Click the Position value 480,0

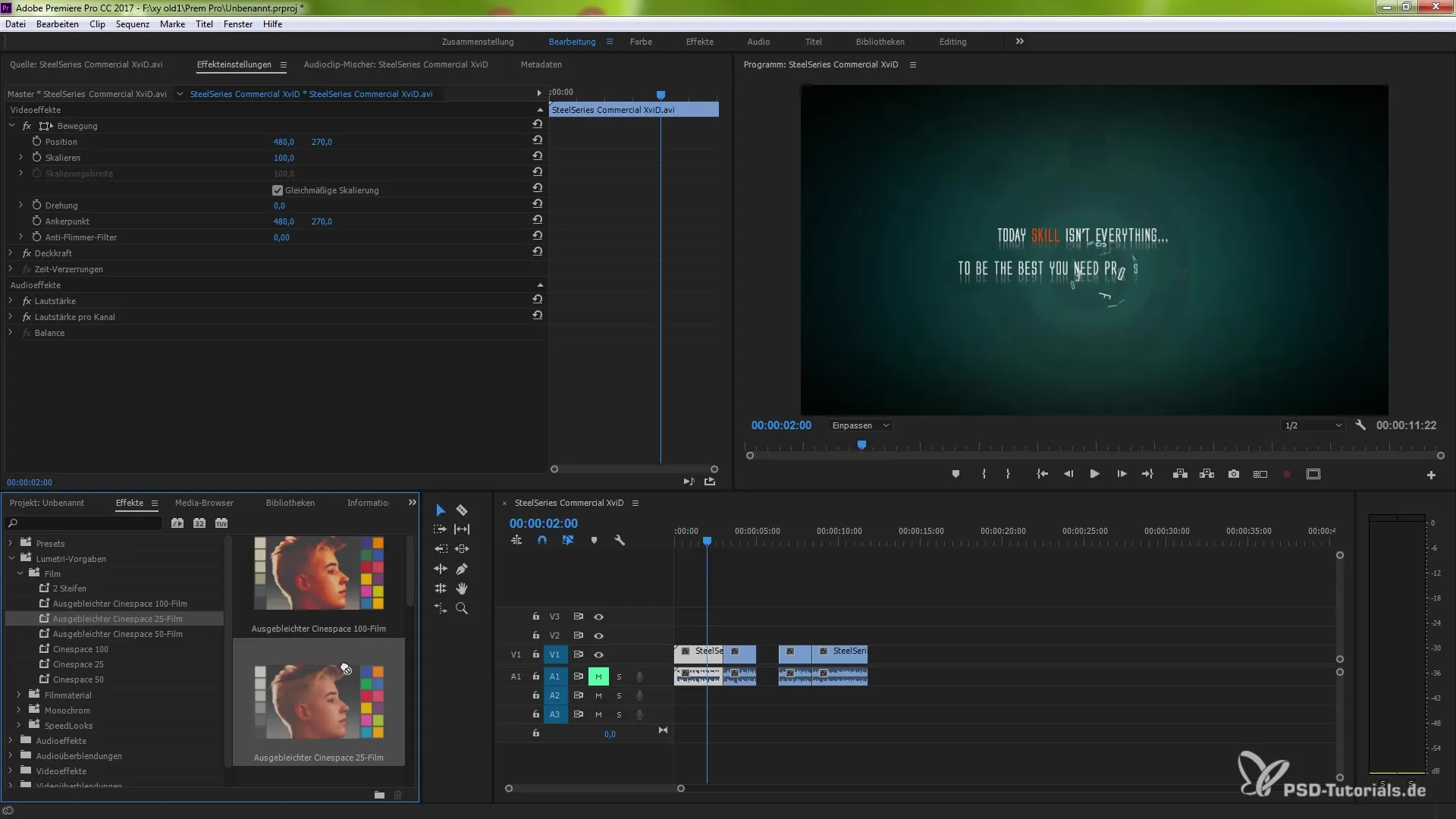click(284, 142)
